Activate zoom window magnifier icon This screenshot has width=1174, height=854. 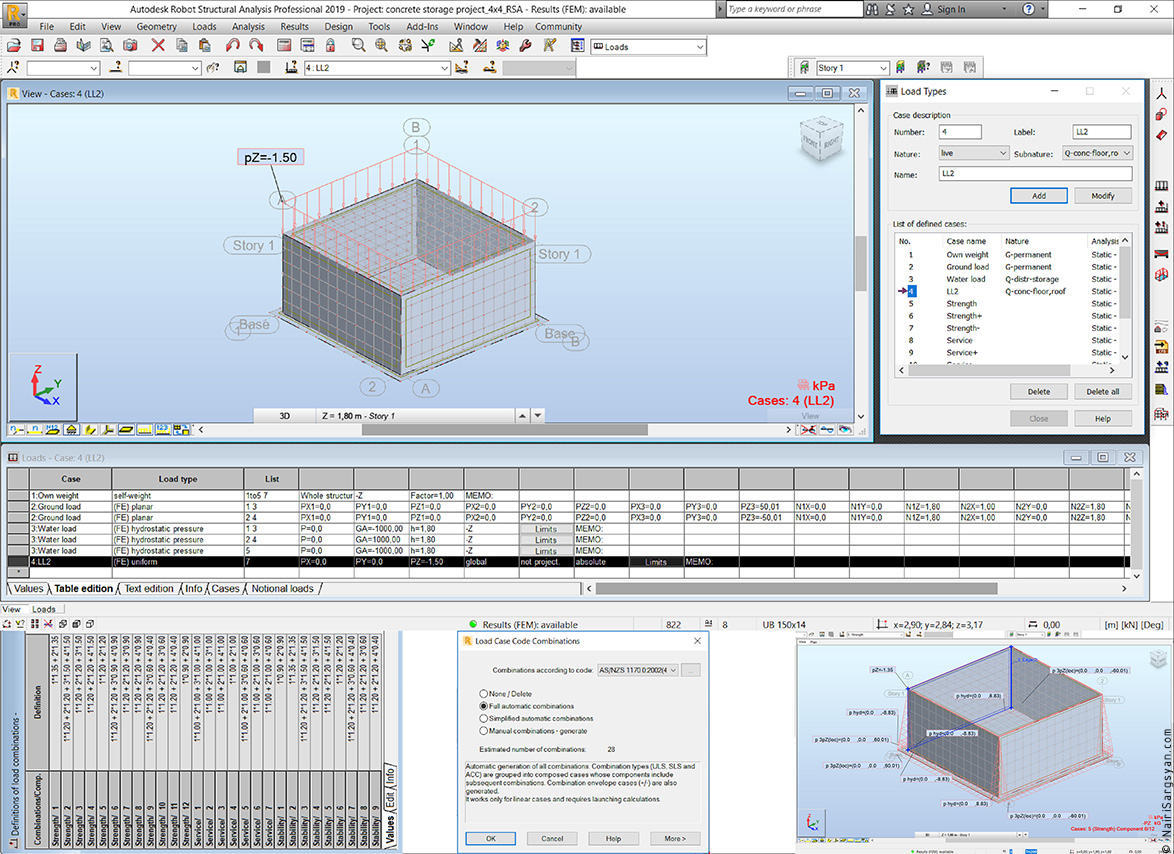[359, 46]
